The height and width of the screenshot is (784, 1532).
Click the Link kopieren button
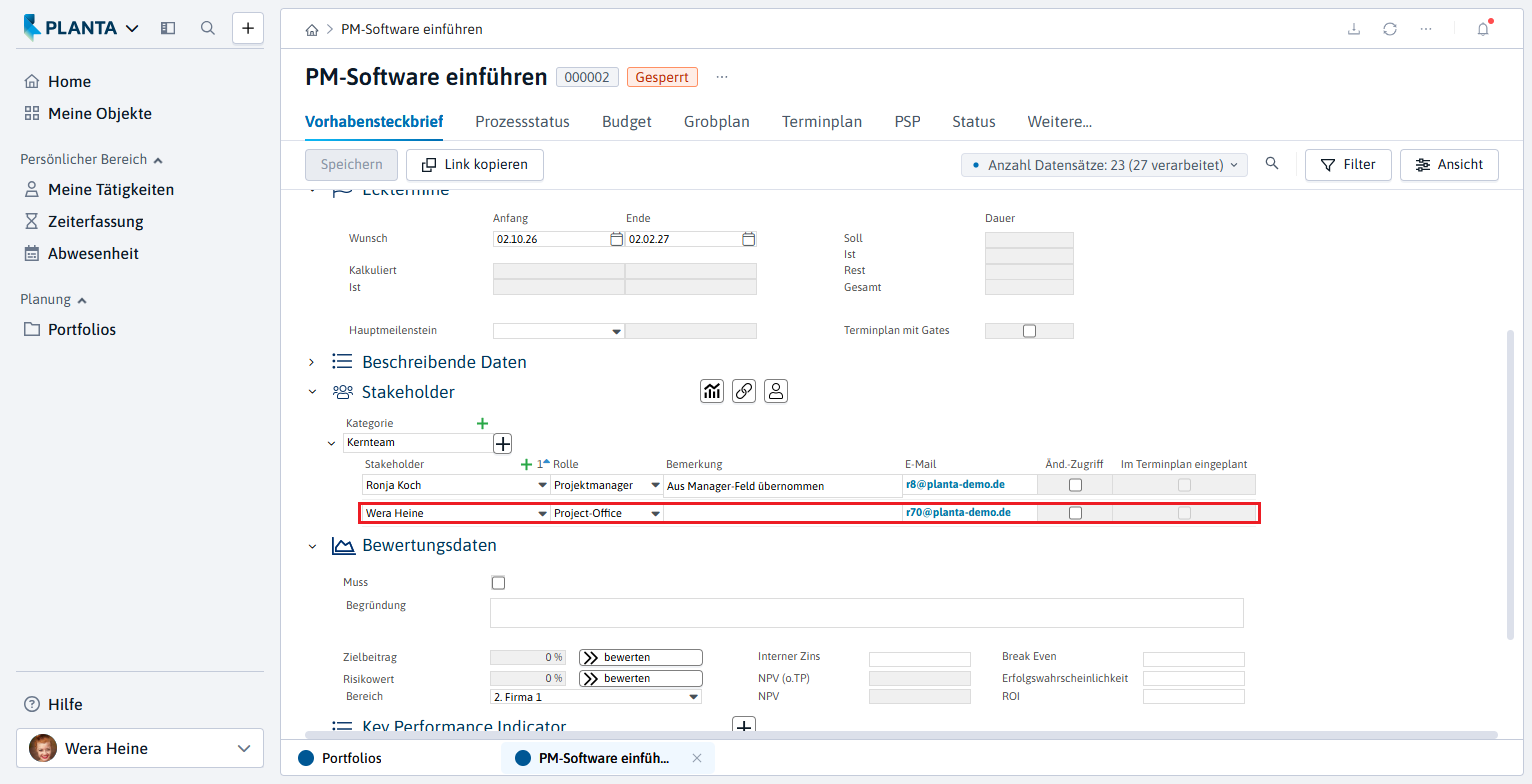point(475,165)
